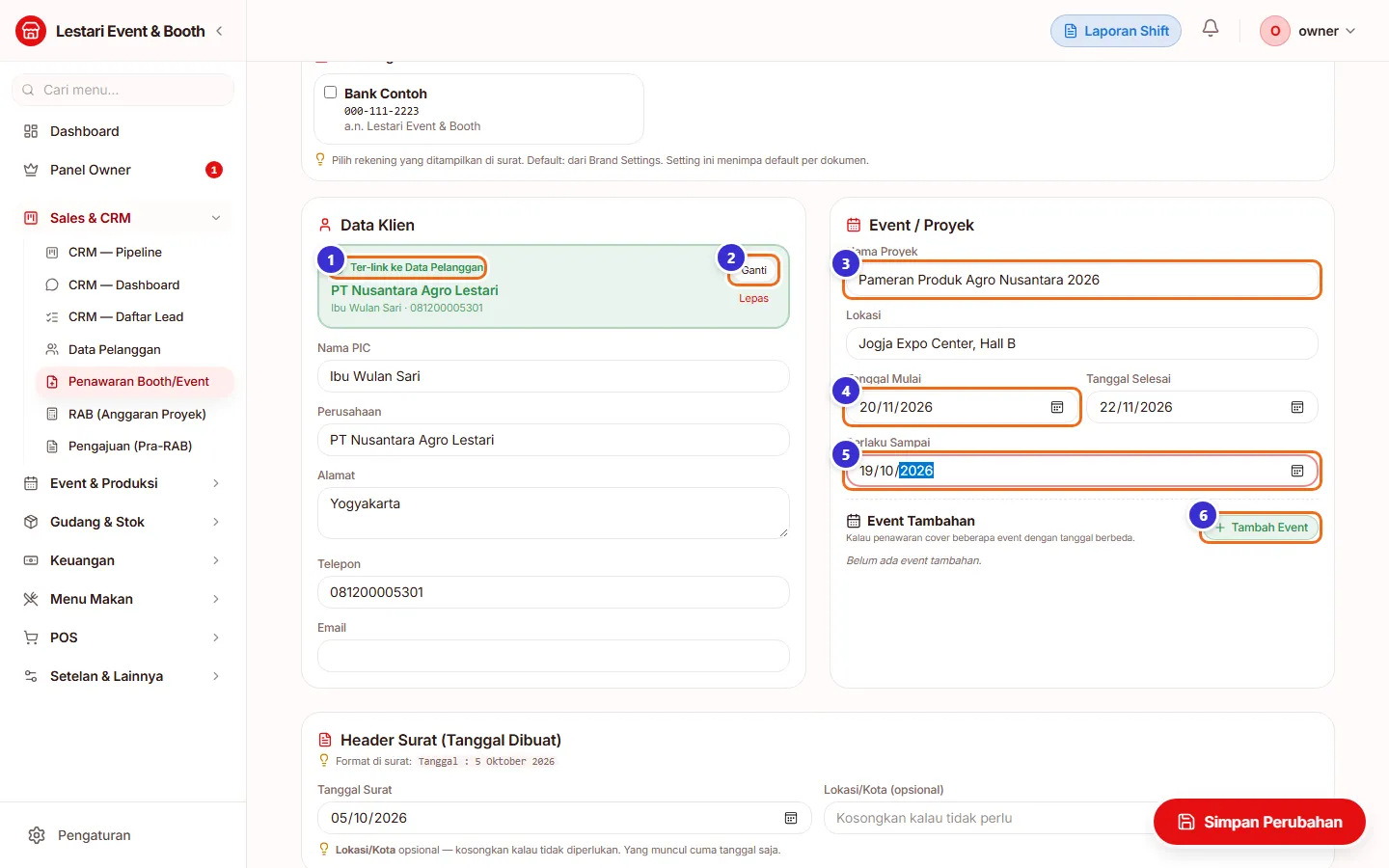Click the Lokasi input field

coord(1082,343)
